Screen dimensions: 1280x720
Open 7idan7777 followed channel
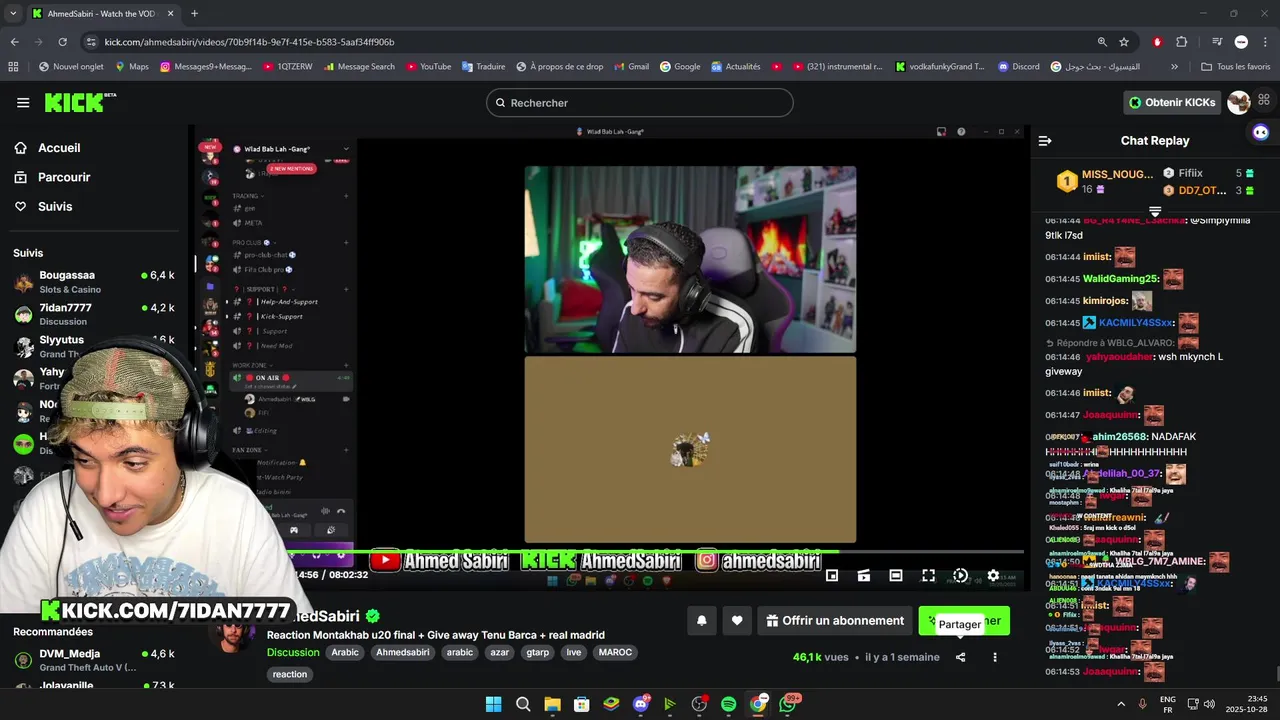[x=94, y=314]
